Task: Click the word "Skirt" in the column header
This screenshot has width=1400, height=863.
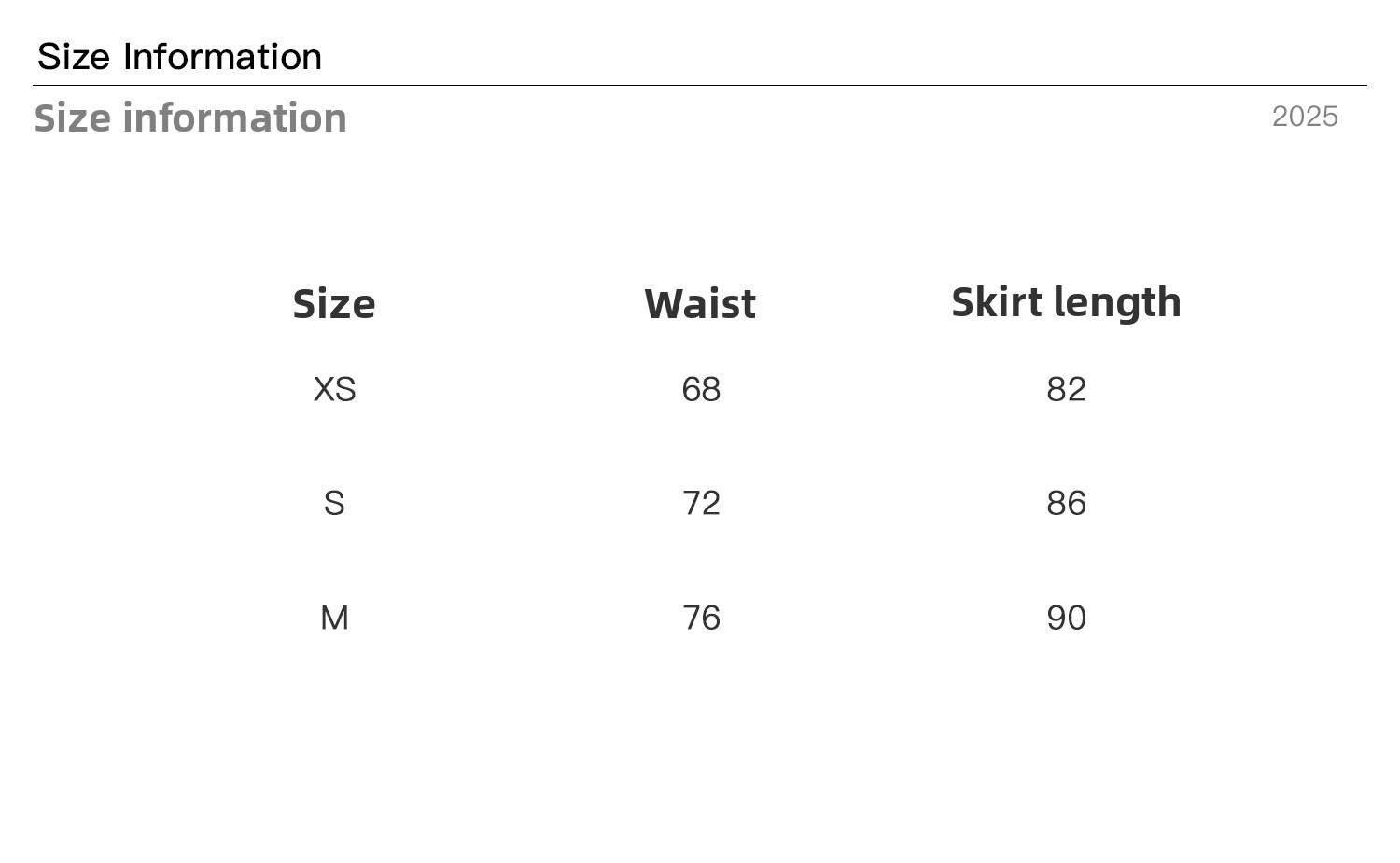Action: (x=997, y=302)
